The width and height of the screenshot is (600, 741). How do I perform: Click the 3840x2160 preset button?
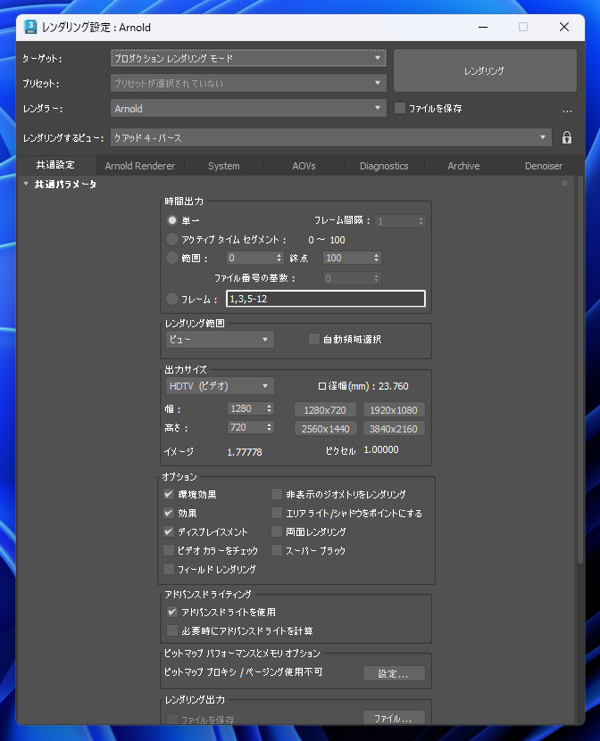394,429
